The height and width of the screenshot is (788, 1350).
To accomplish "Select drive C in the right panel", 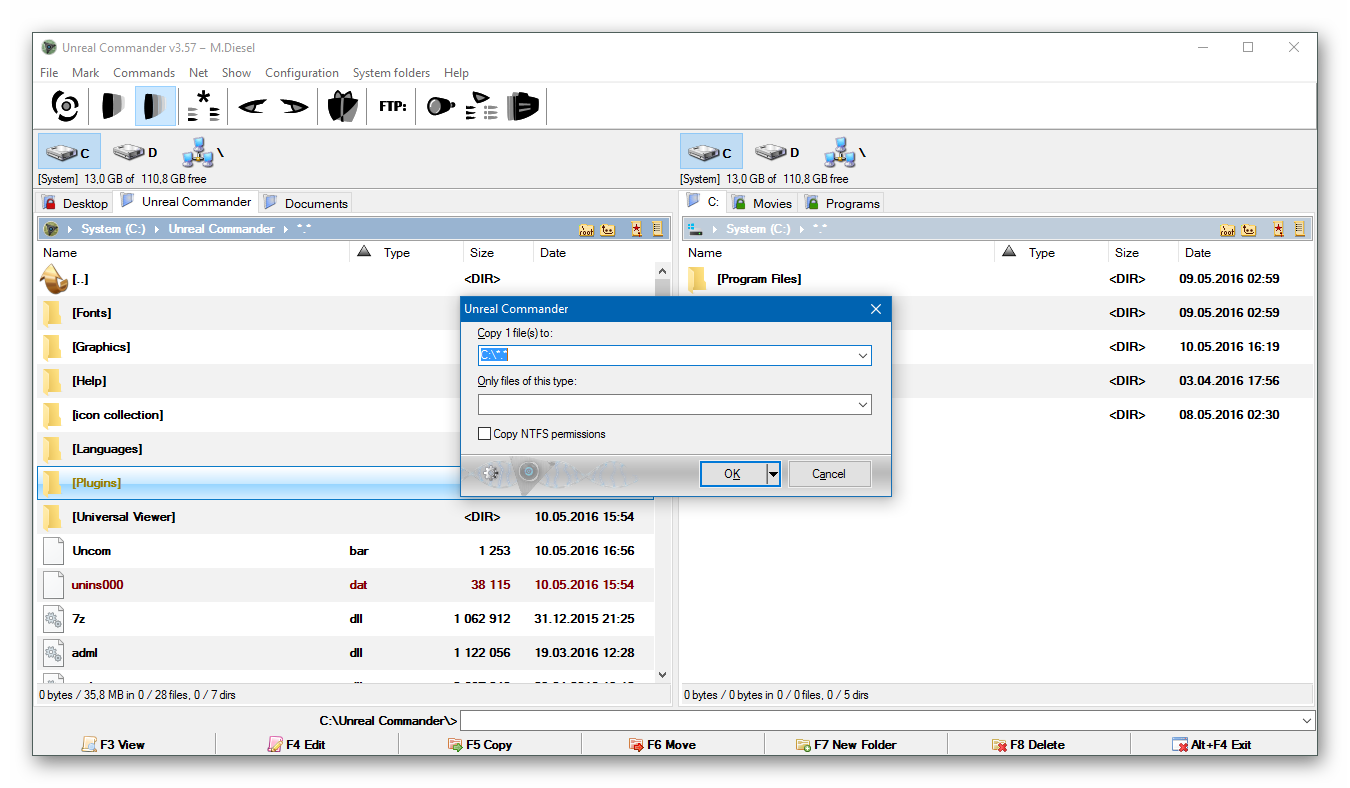I will (711, 152).
